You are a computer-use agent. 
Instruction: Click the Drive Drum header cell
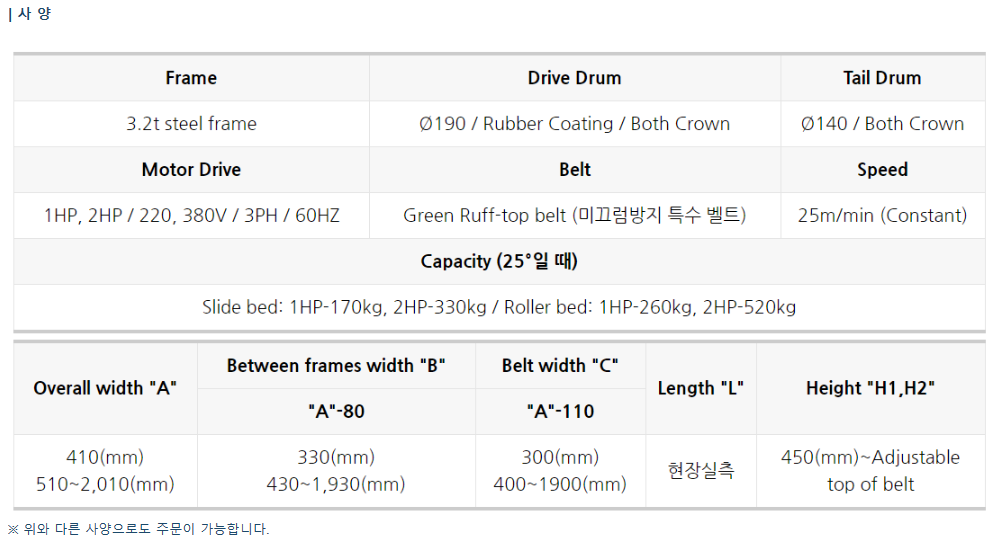574,78
